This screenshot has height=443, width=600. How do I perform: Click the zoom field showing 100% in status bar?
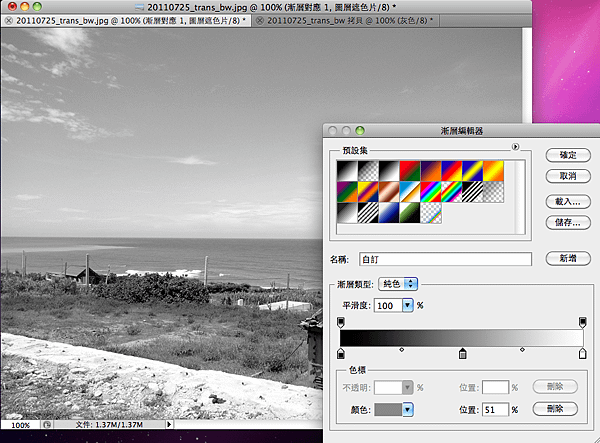click(x=21, y=425)
